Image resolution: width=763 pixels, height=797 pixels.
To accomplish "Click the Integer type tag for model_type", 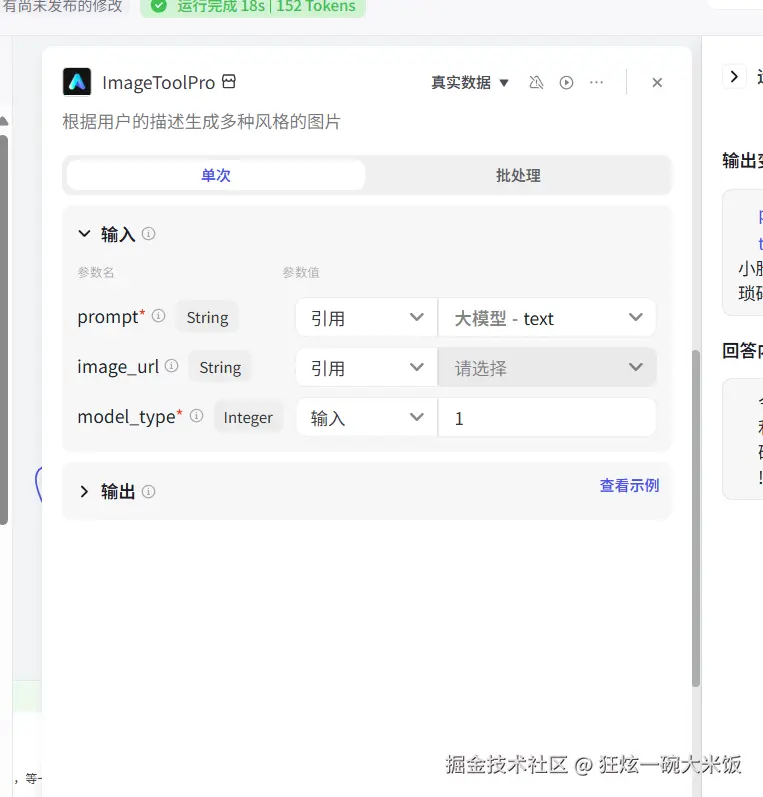I will pyautogui.click(x=248, y=417).
